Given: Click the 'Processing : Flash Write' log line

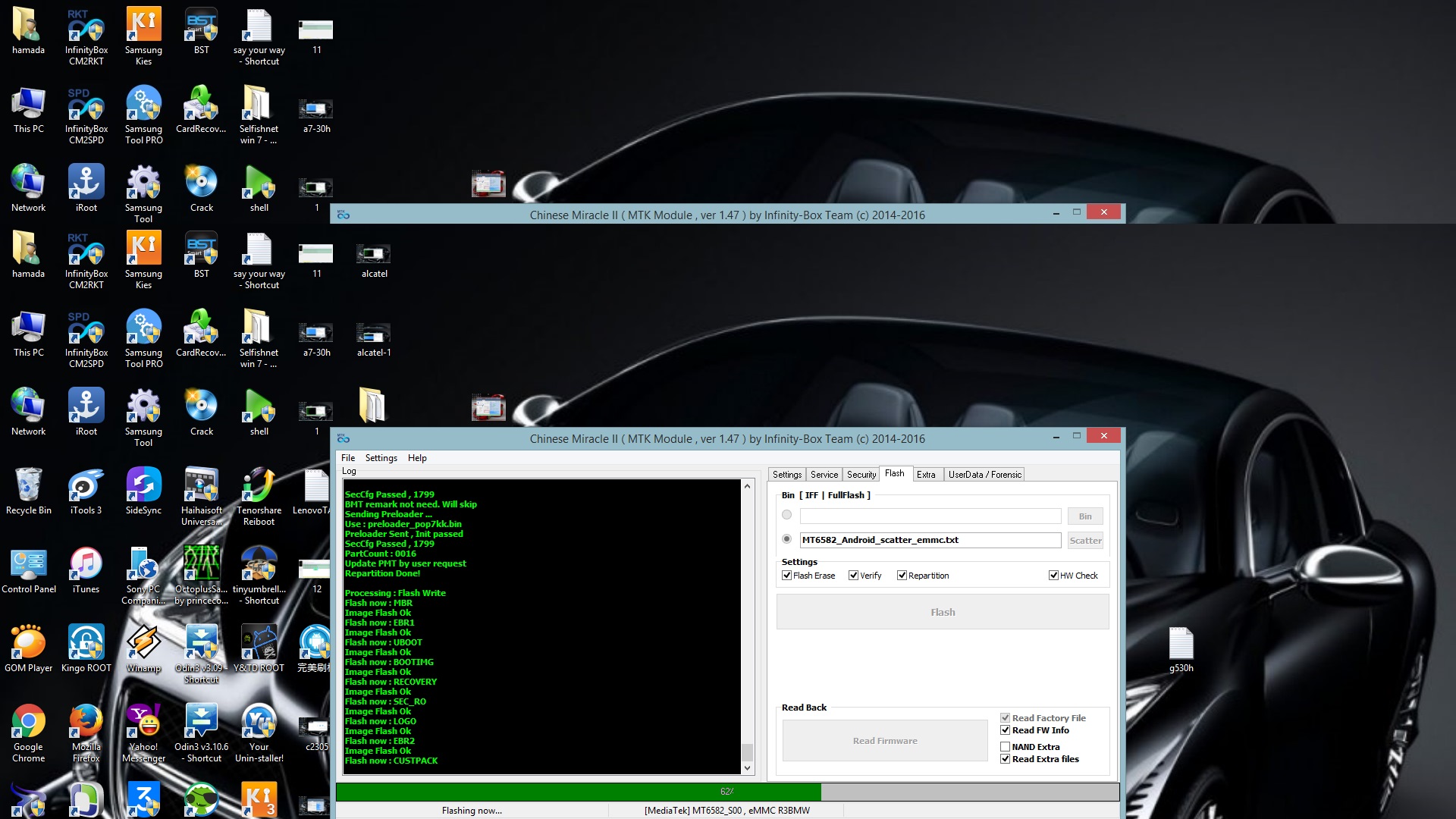Looking at the screenshot, I should [x=395, y=593].
